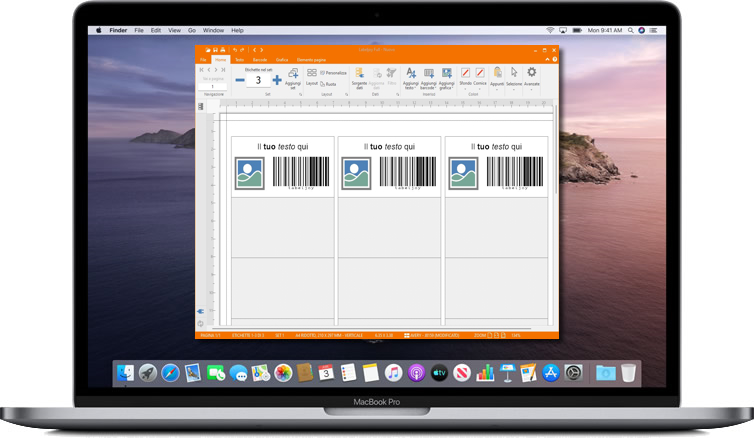Switch to the Home ribbon tab

tap(220, 60)
